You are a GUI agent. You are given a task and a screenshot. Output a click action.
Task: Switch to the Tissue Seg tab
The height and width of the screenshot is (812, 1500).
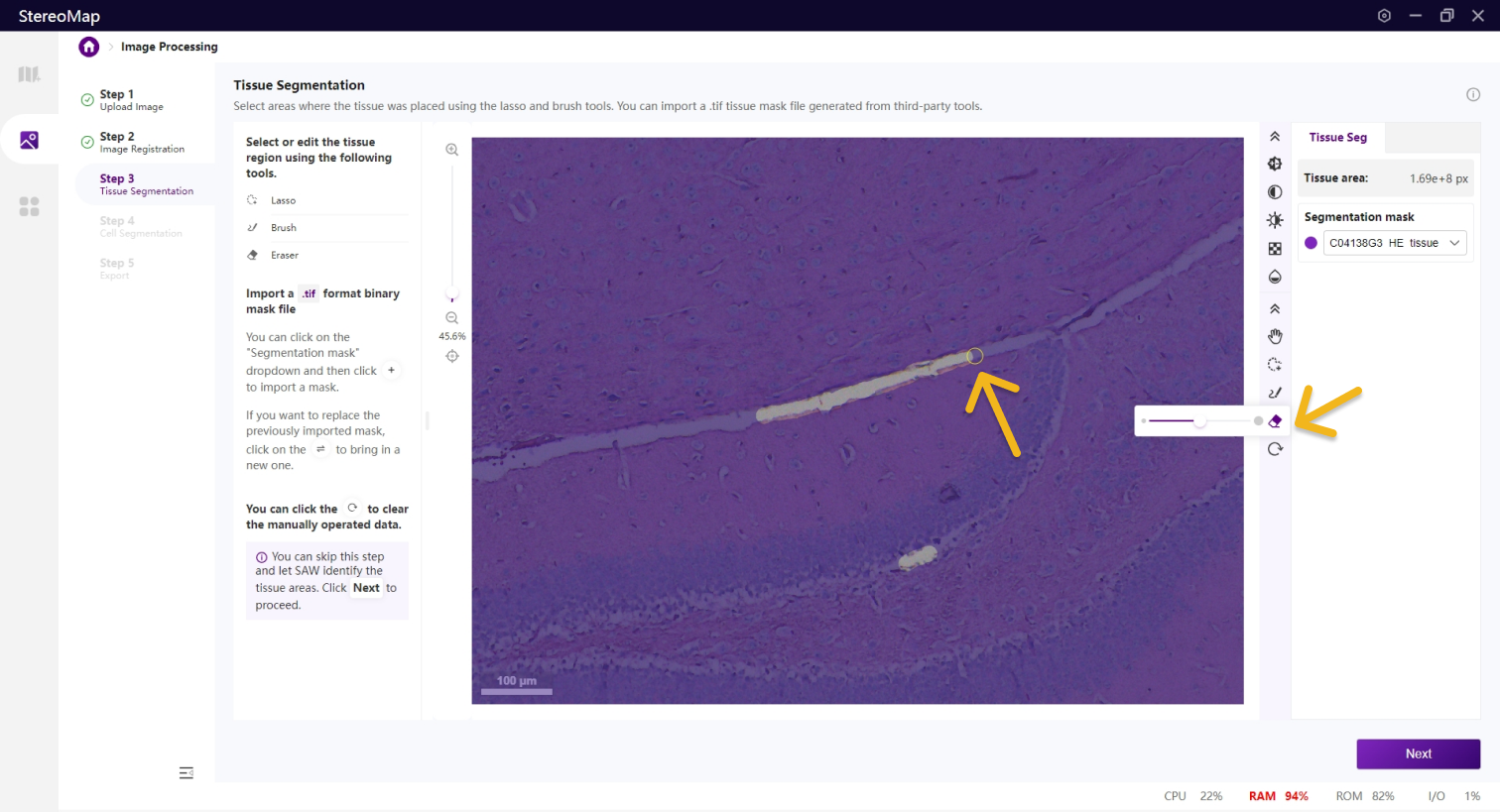[x=1337, y=138]
